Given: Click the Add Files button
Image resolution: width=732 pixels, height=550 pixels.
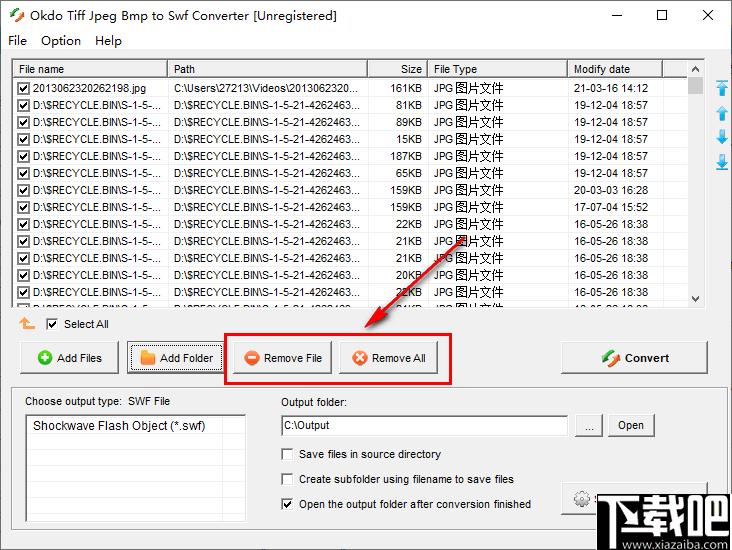Looking at the screenshot, I should click(69, 358).
